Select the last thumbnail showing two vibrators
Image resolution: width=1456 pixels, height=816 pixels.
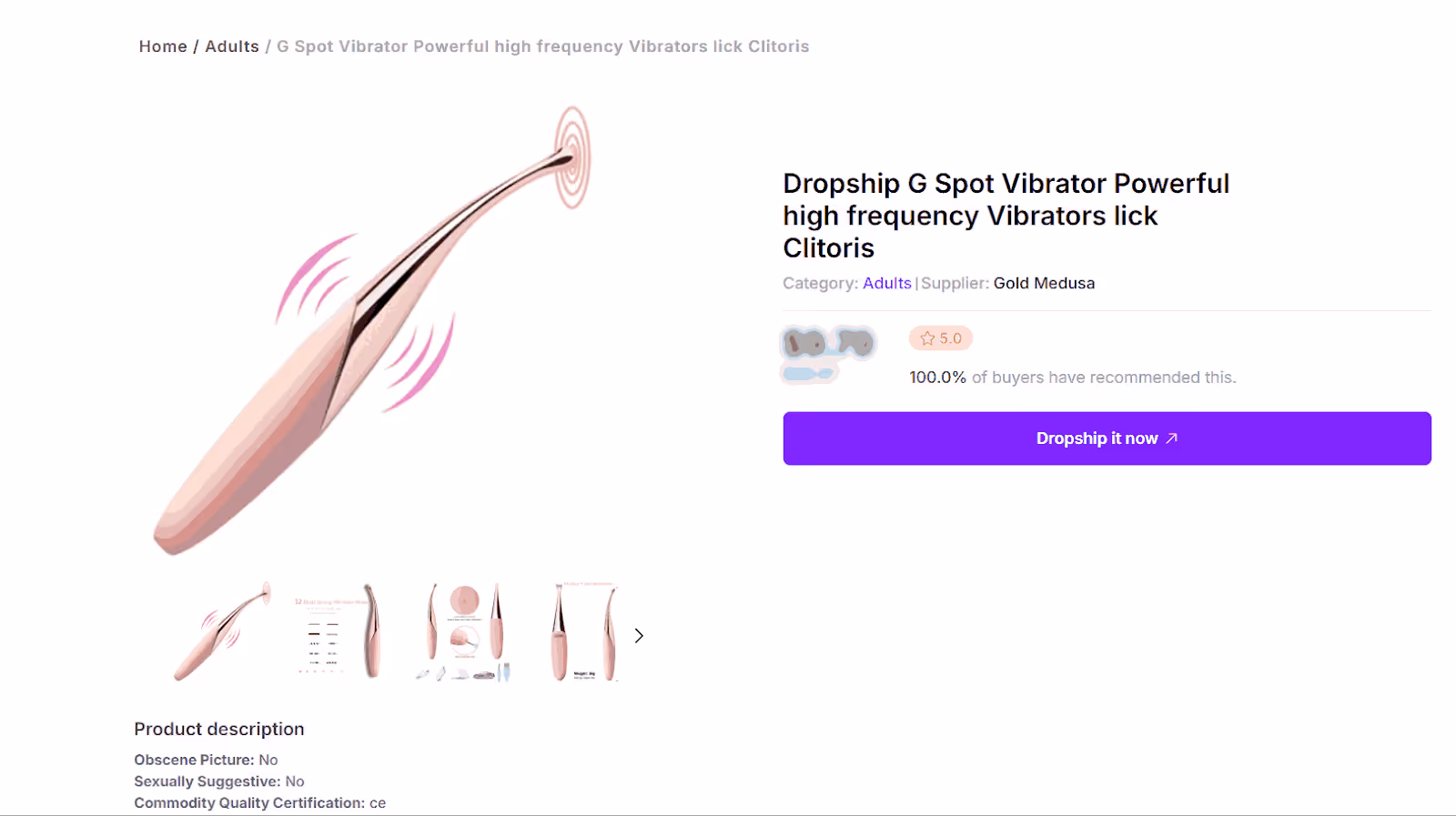[x=583, y=631]
